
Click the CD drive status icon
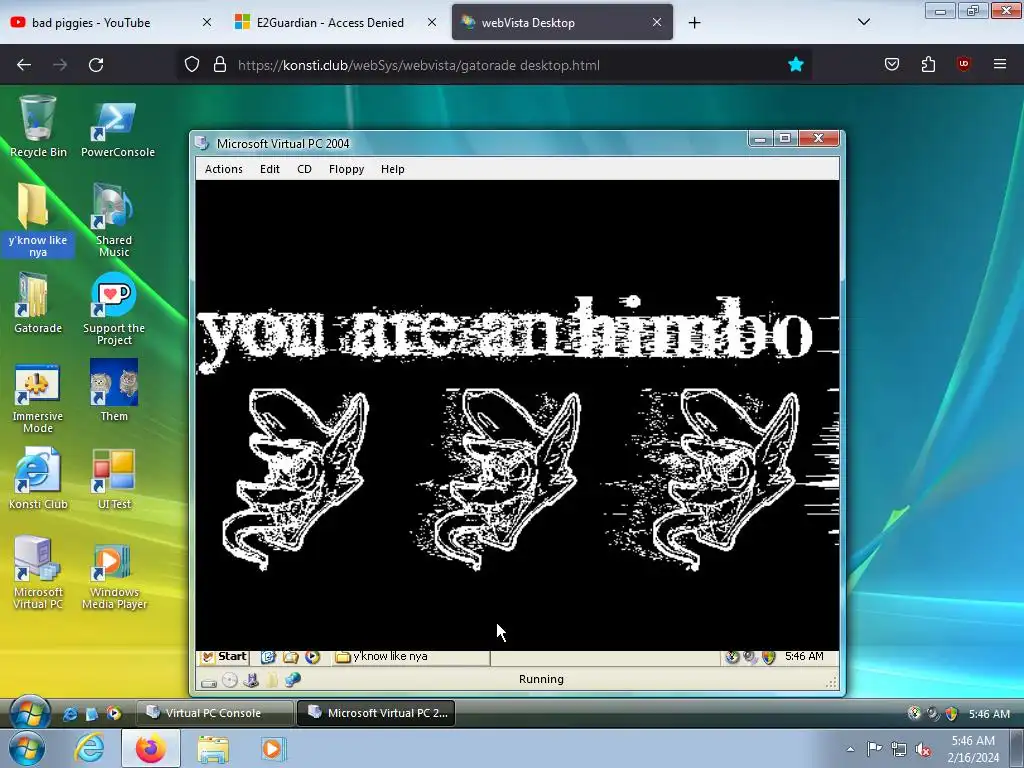click(230, 680)
